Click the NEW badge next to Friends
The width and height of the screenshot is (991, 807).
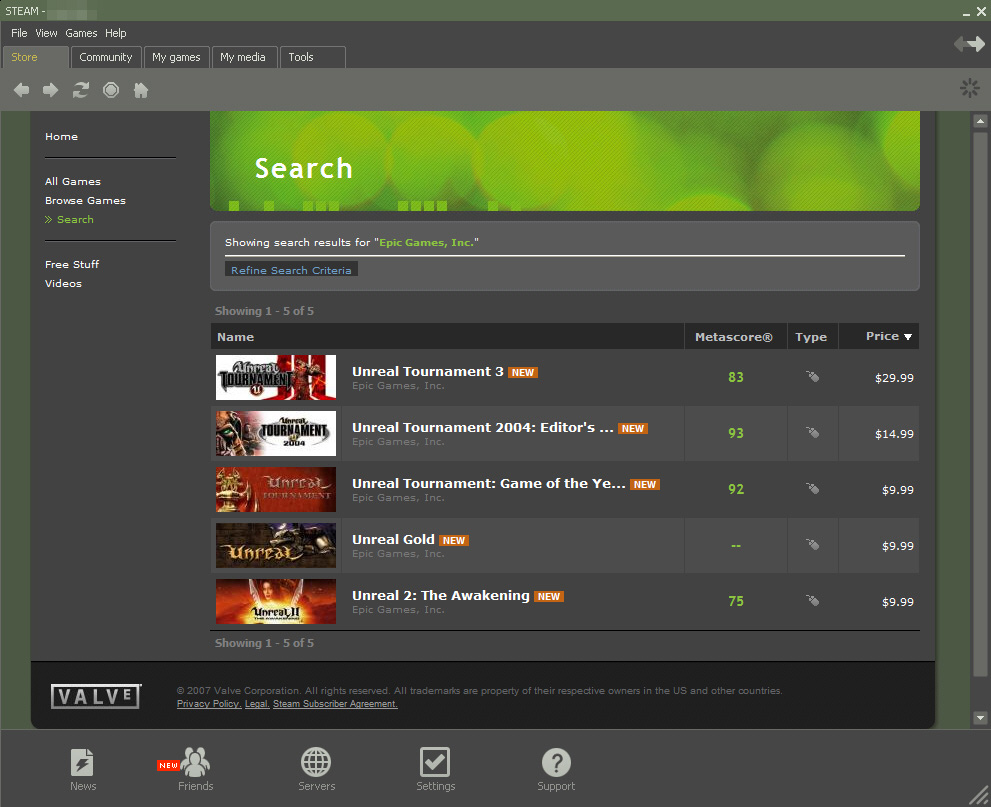pyautogui.click(x=168, y=765)
